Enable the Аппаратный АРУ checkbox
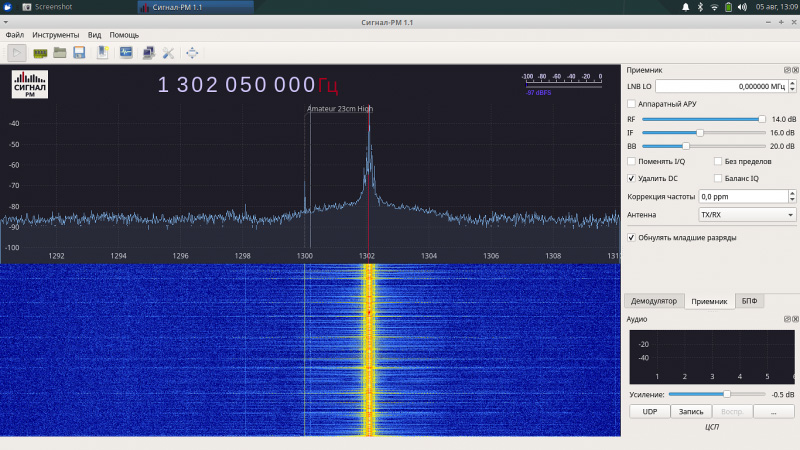 631,104
